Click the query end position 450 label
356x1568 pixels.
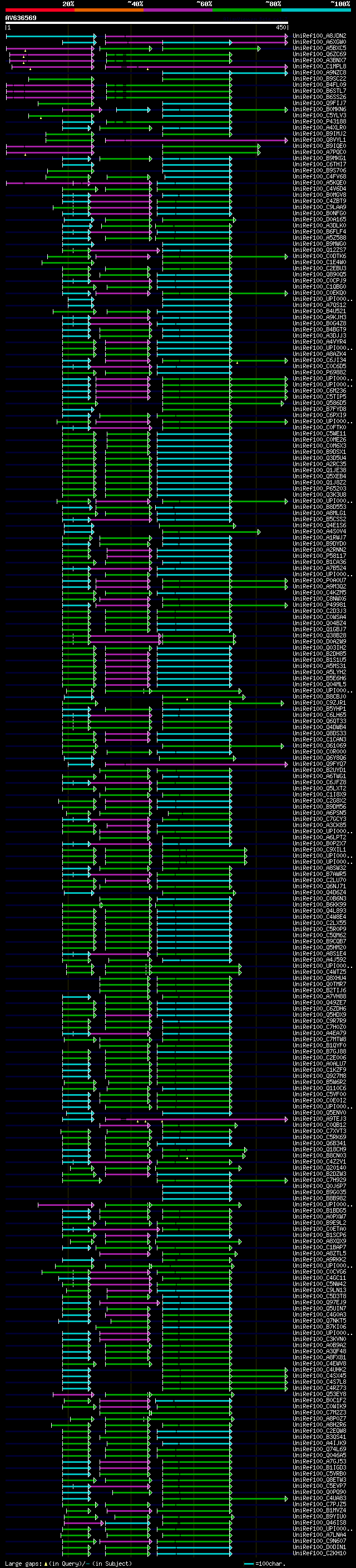click(x=281, y=27)
